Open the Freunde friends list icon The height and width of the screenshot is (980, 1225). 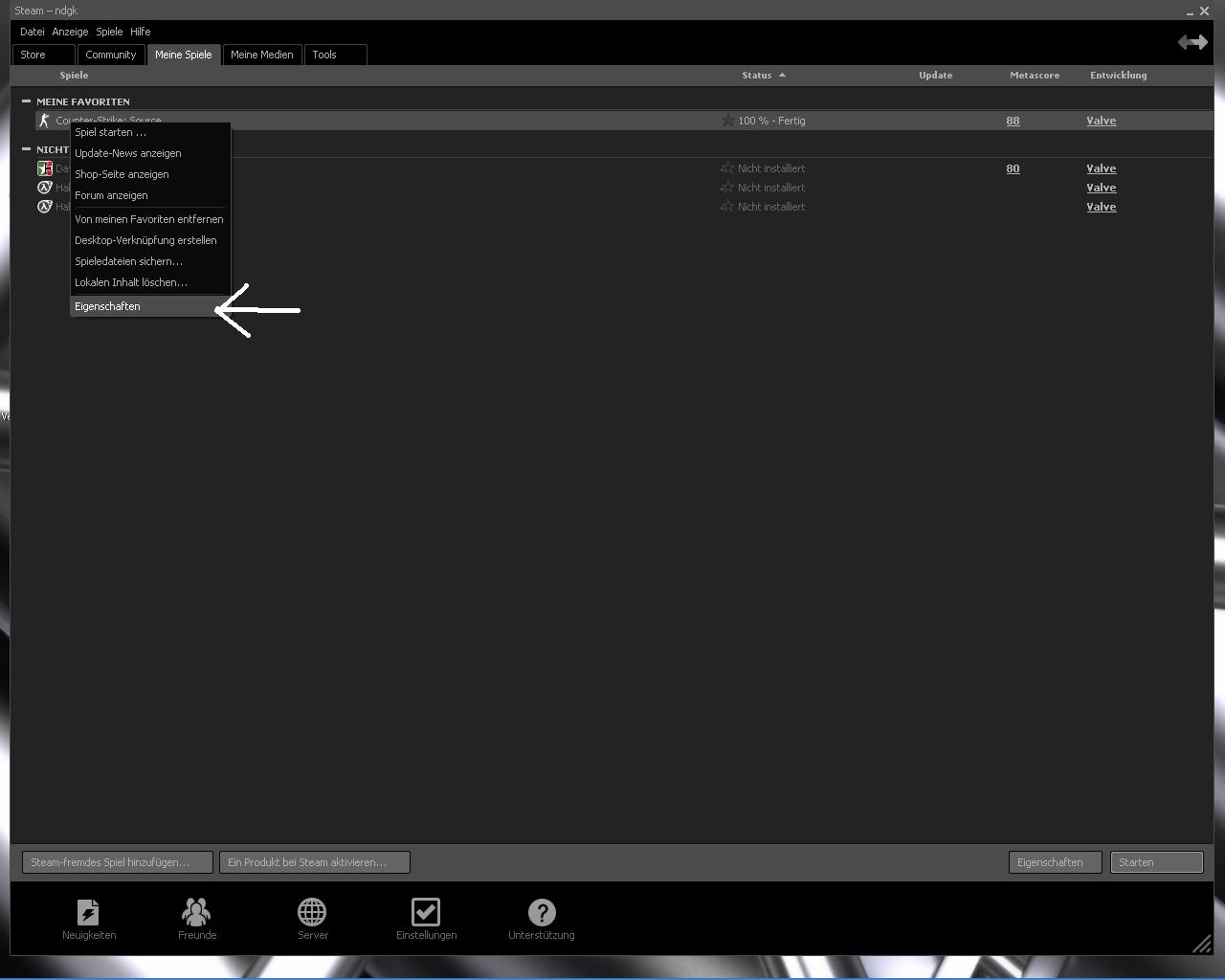coord(196,913)
